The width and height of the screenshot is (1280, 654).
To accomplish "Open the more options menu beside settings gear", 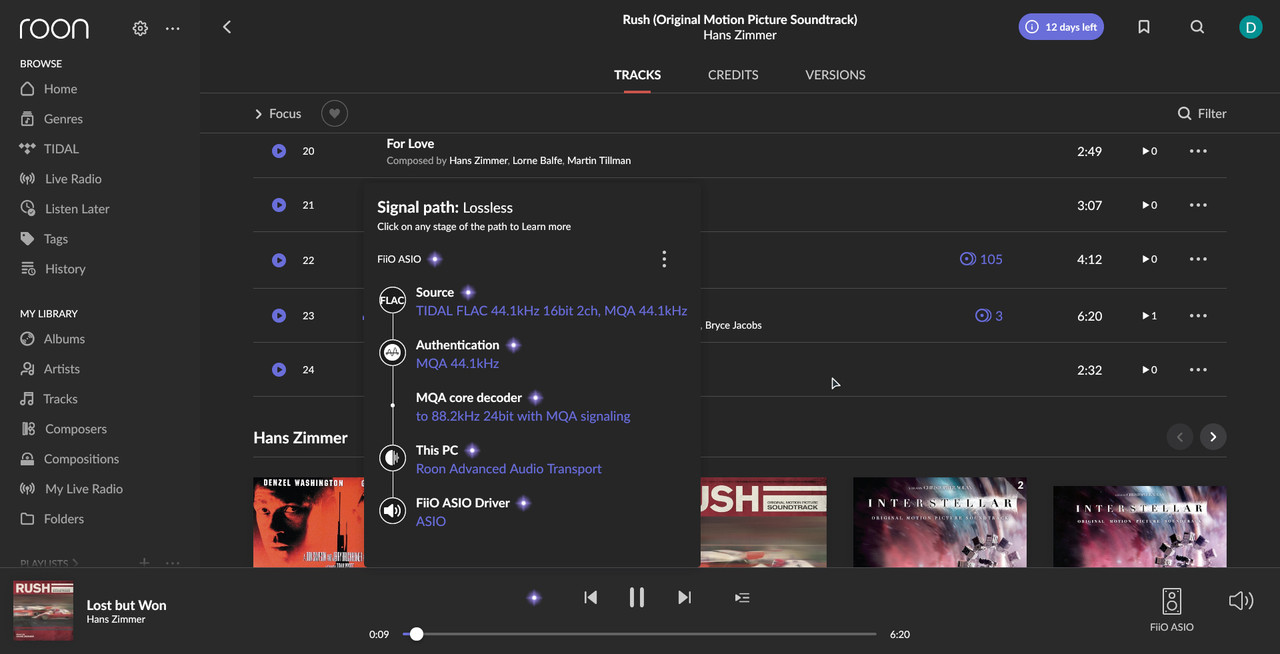I will tap(173, 29).
